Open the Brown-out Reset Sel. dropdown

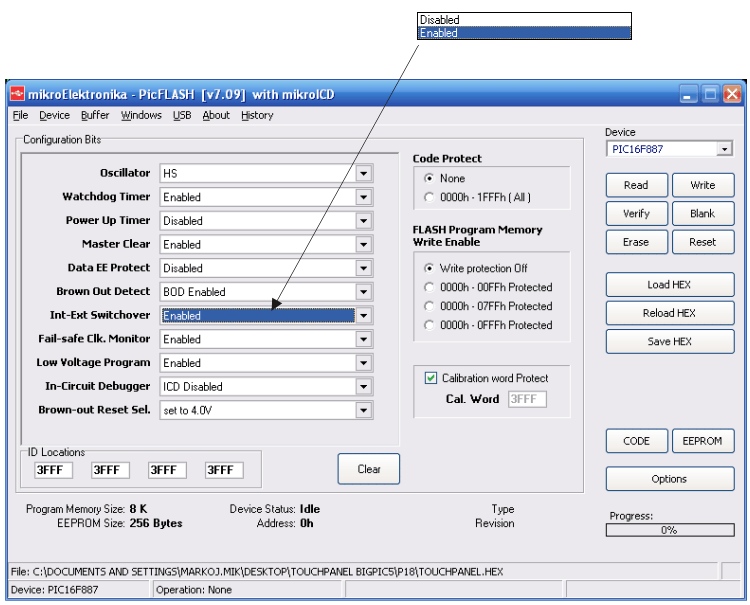364,410
